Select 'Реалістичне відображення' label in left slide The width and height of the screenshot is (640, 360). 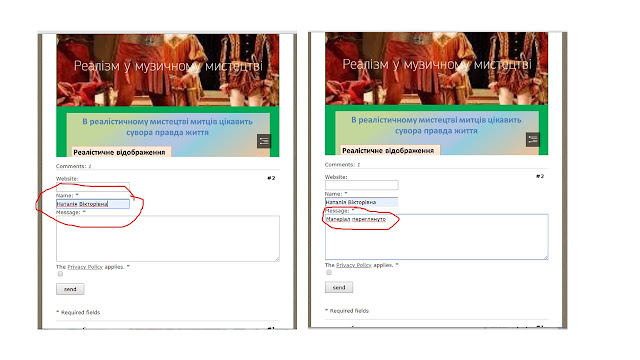coord(119,152)
